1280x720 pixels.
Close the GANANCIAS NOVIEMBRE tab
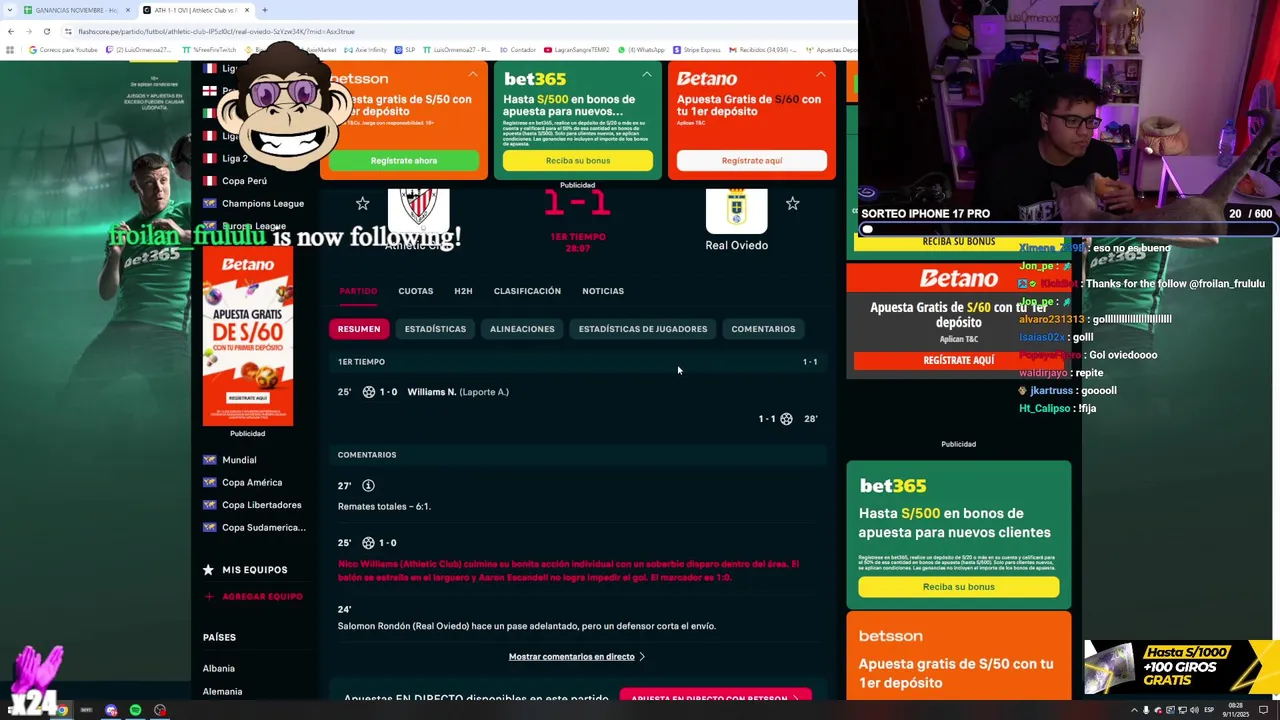pos(127,10)
